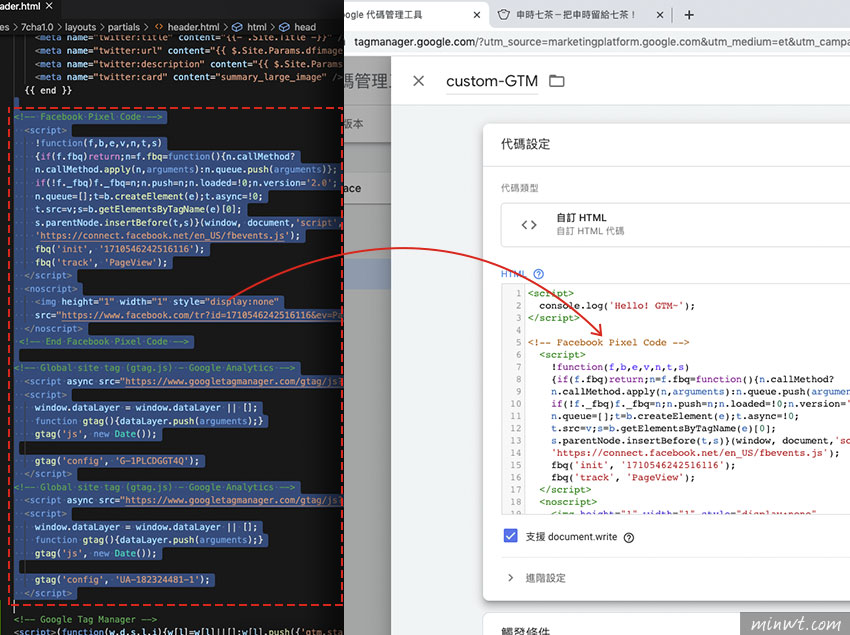Open second googletagmanager gtag/js link
This screenshot has width=850, height=635.
click(x=233, y=501)
